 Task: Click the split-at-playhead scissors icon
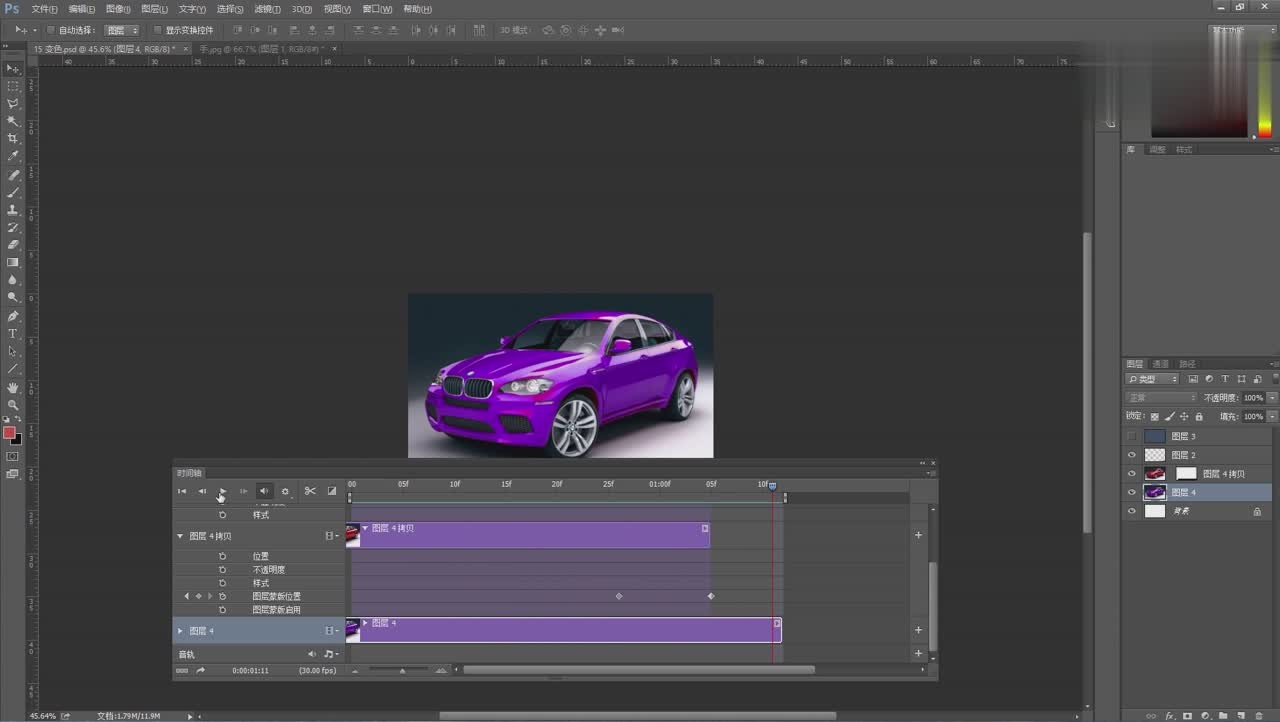310,491
